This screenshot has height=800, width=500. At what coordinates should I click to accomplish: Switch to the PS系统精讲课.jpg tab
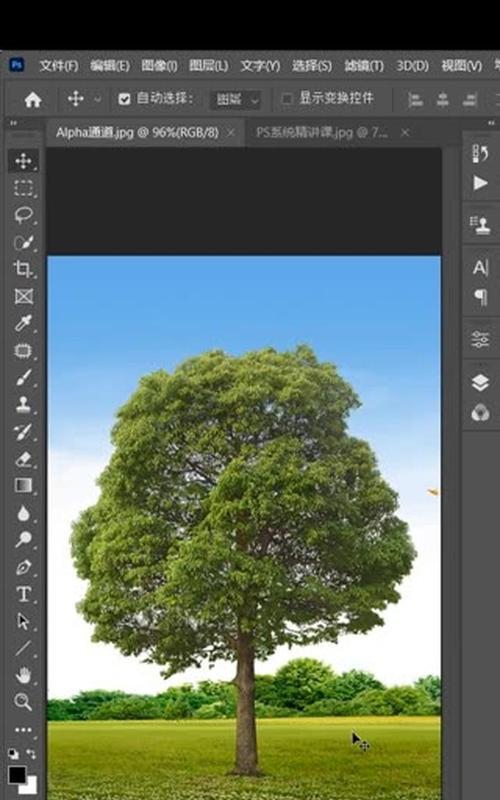[322, 133]
